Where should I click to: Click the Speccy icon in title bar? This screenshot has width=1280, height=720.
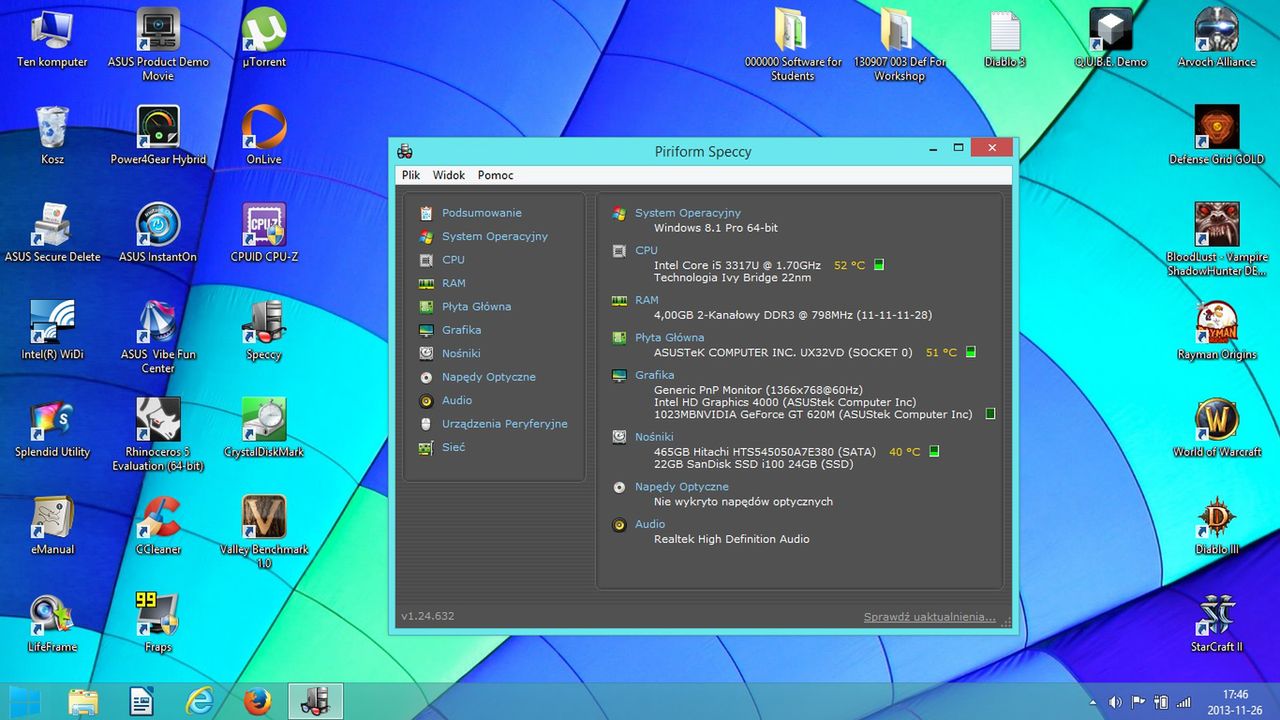coord(405,151)
